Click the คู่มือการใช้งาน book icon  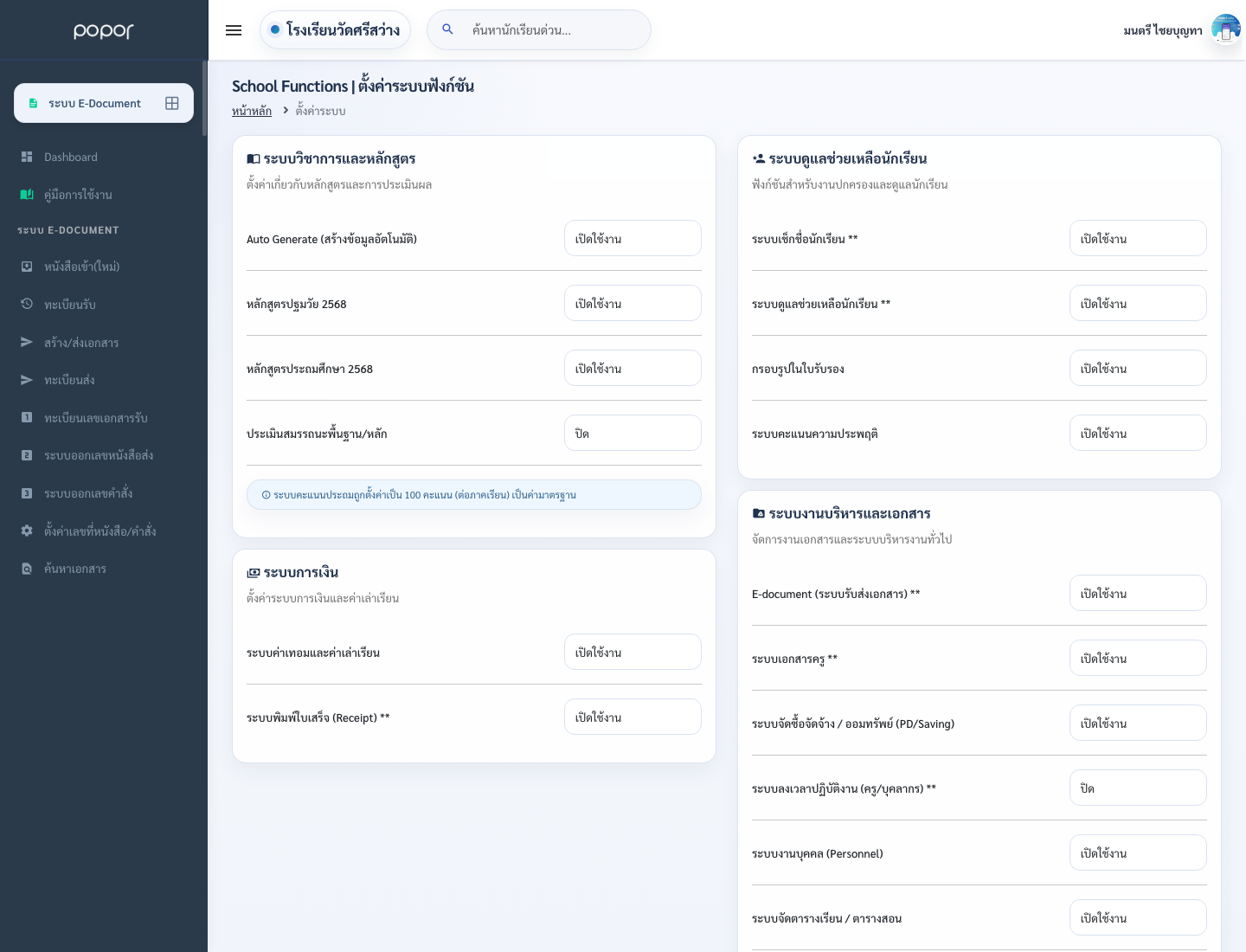[x=27, y=195]
